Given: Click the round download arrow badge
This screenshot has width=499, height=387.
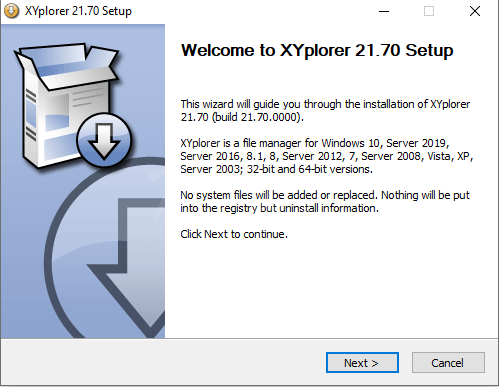Looking at the screenshot, I should point(104,140).
